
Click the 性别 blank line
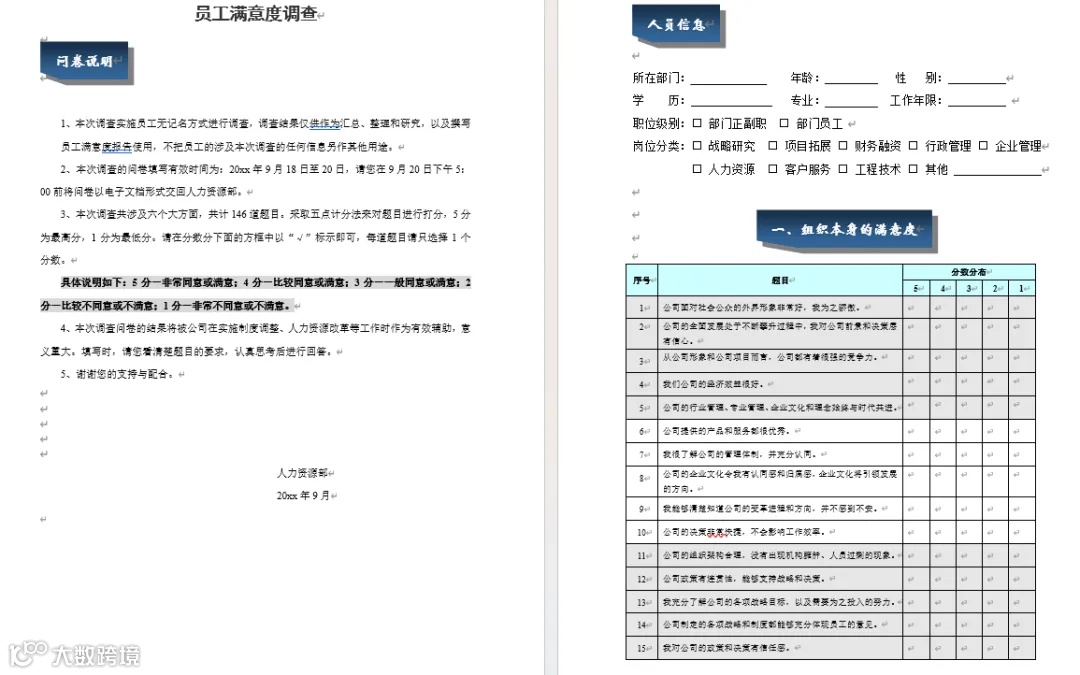pos(977,79)
